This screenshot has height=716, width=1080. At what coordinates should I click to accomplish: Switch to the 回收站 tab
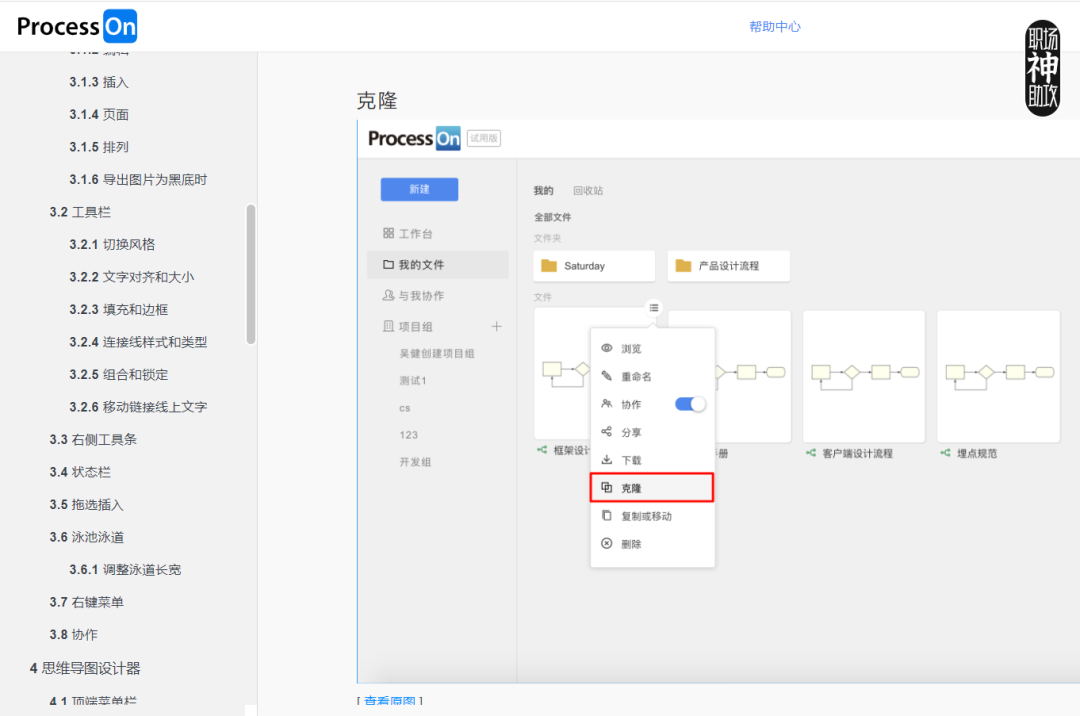(588, 191)
